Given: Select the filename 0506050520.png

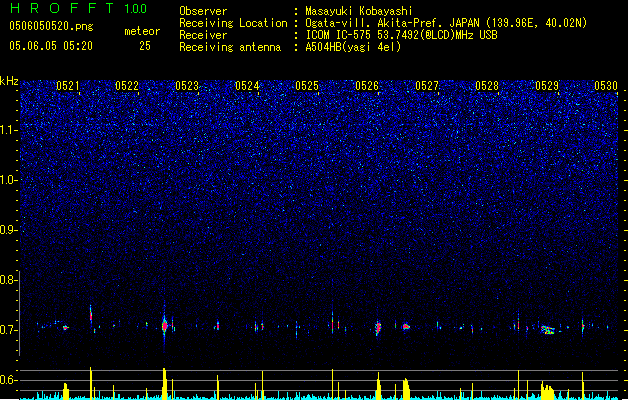Looking at the screenshot, I should coord(51,26).
